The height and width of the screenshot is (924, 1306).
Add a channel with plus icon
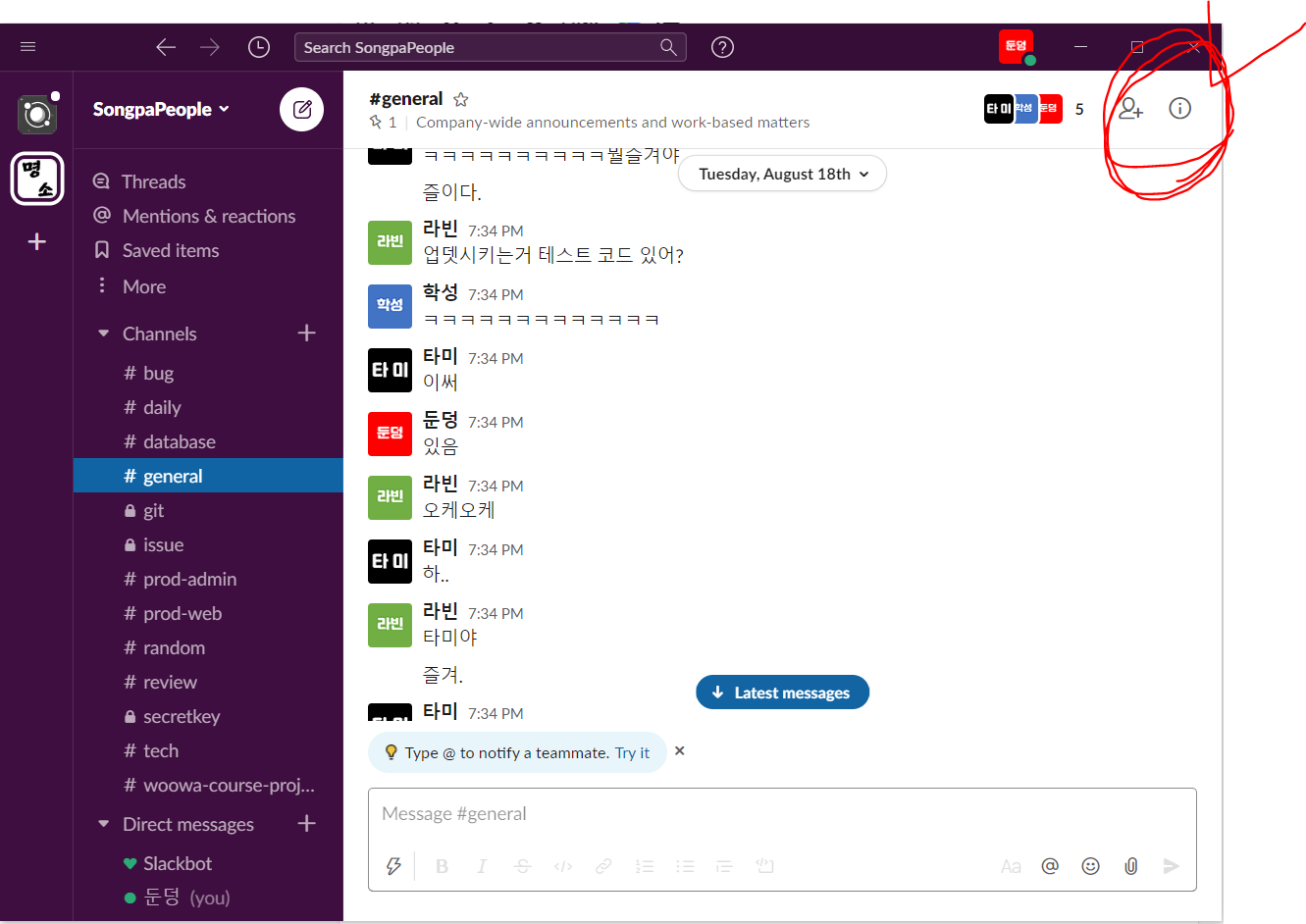tap(306, 334)
